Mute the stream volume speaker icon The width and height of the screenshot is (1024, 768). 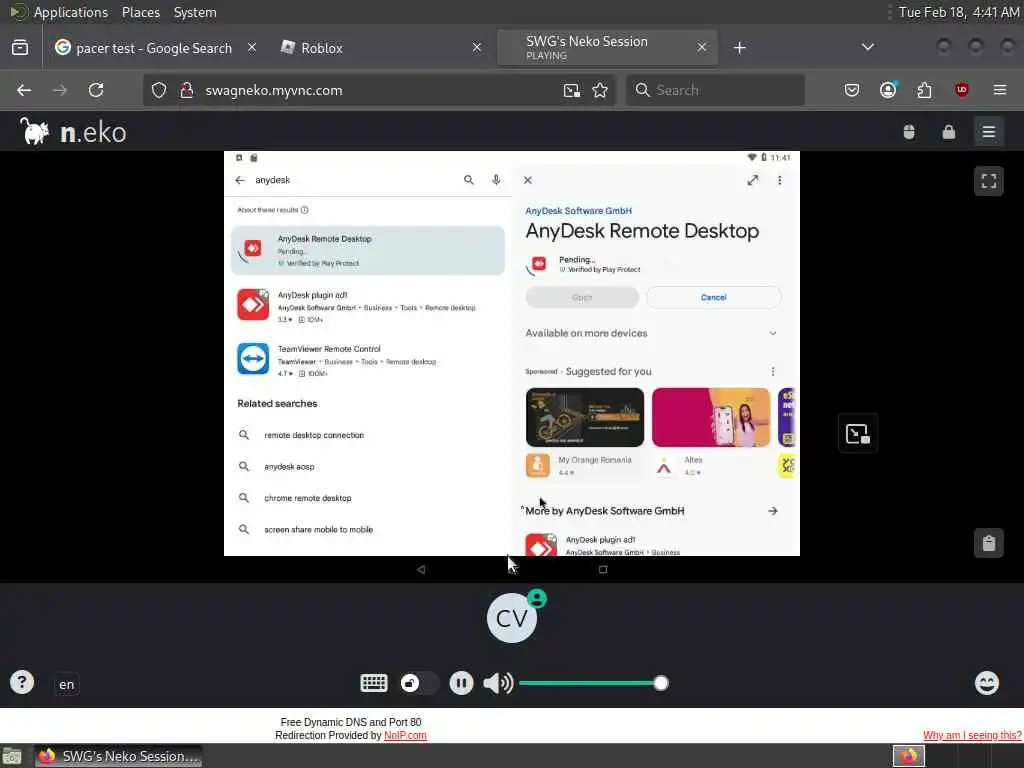[x=498, y=683]
